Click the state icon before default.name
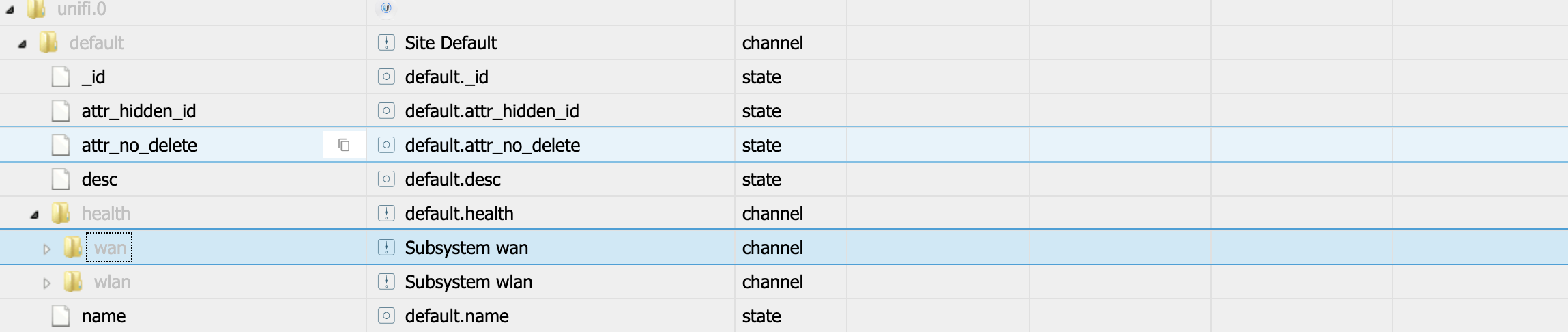Screen dimensions: 1568x332 (386, 316)
